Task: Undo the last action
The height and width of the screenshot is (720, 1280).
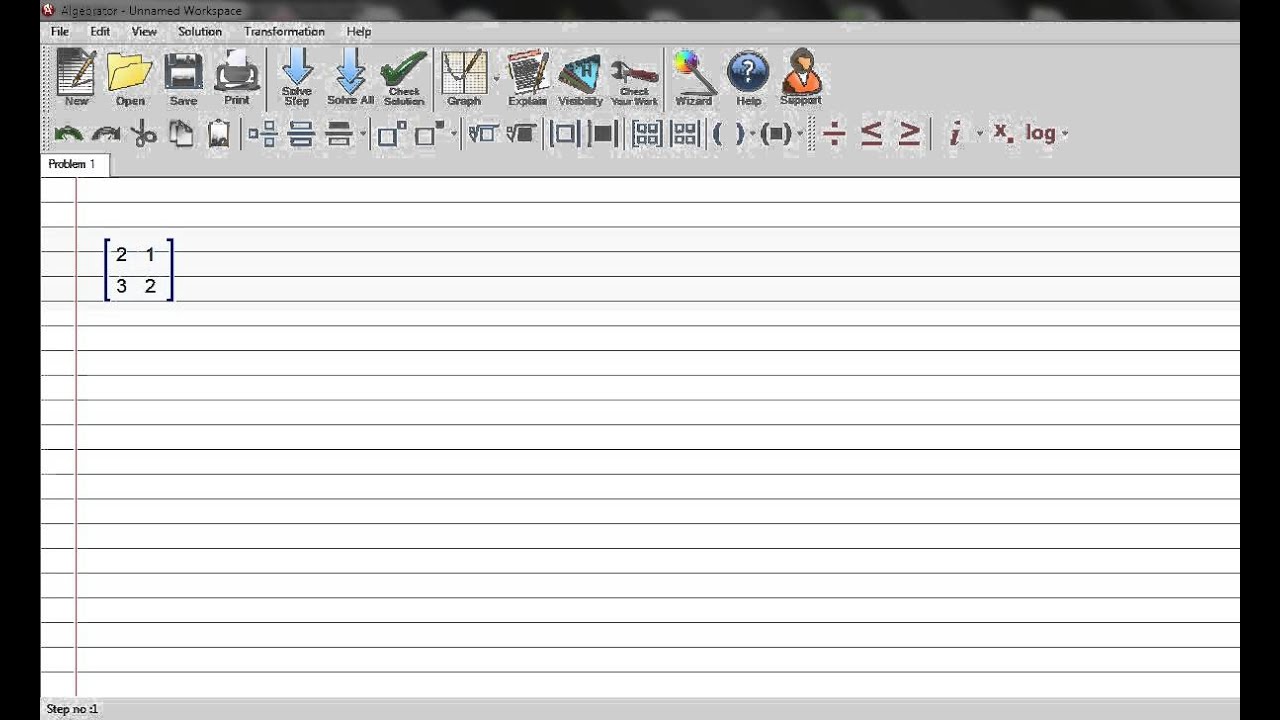Action: [68, 133]
